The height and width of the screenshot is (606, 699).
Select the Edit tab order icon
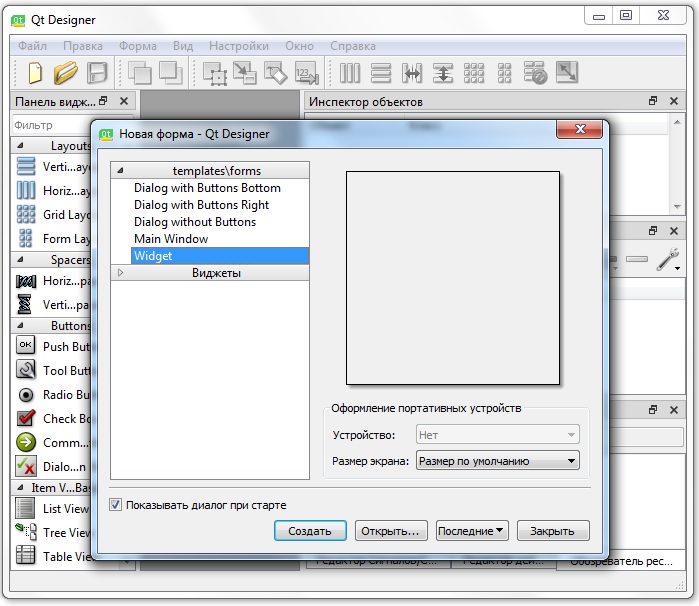(x=307, y=73)
